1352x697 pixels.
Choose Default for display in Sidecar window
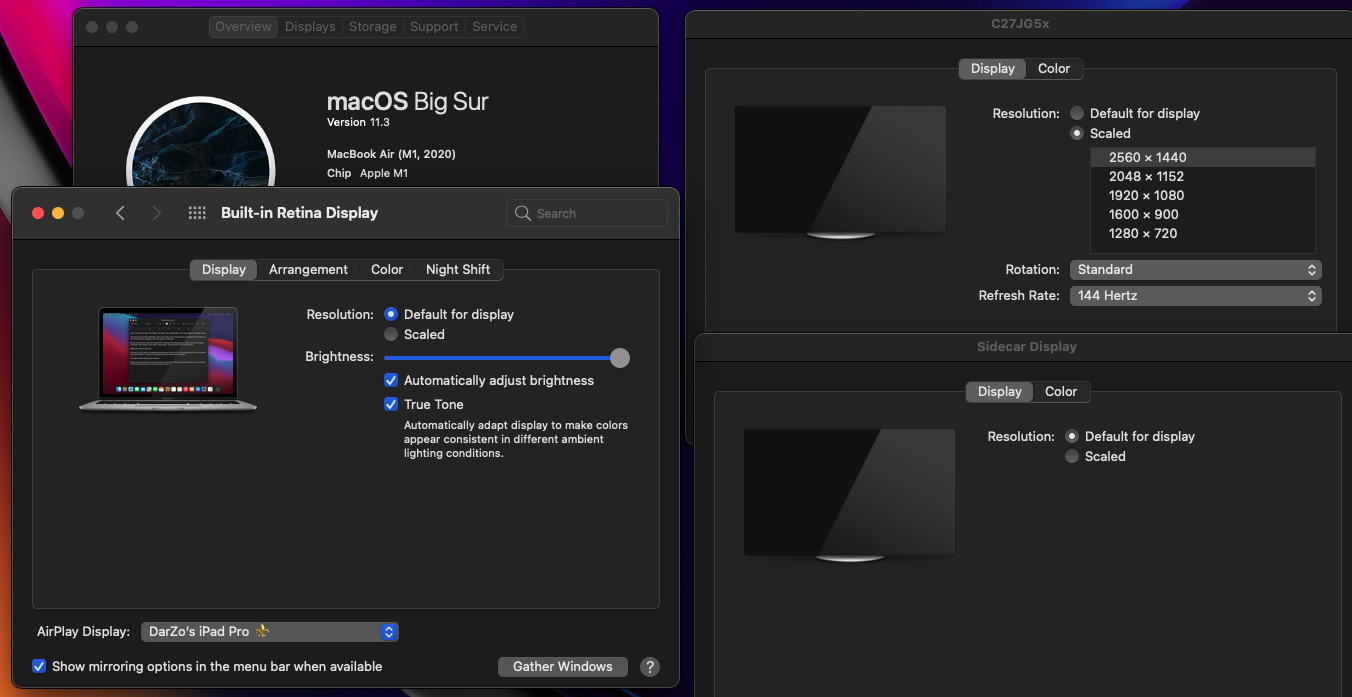click(1072, 436)
